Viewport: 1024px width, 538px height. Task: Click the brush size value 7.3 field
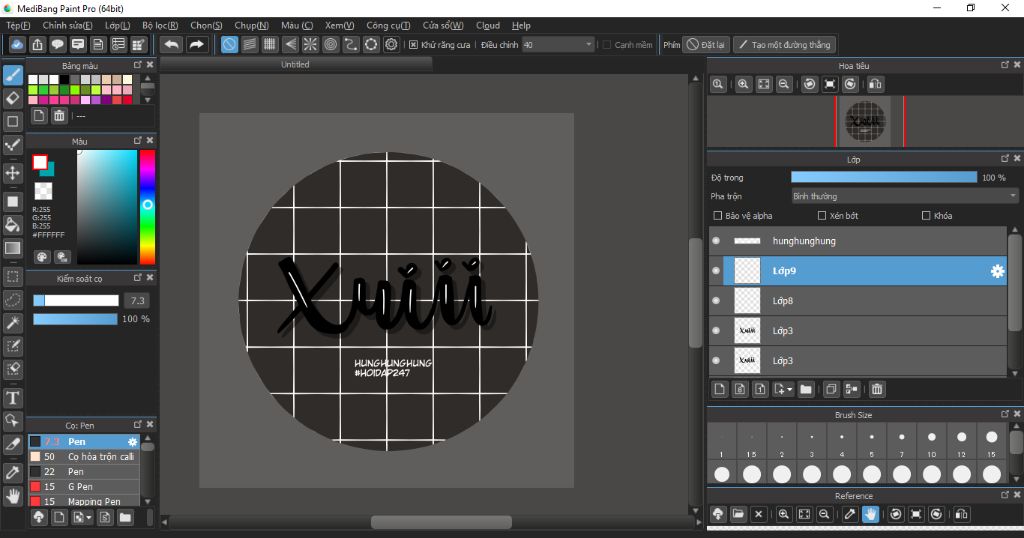pos(137,300)
